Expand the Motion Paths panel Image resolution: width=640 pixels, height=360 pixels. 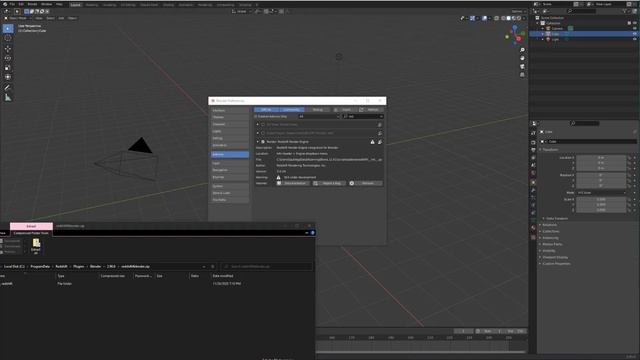pos(552,244)
